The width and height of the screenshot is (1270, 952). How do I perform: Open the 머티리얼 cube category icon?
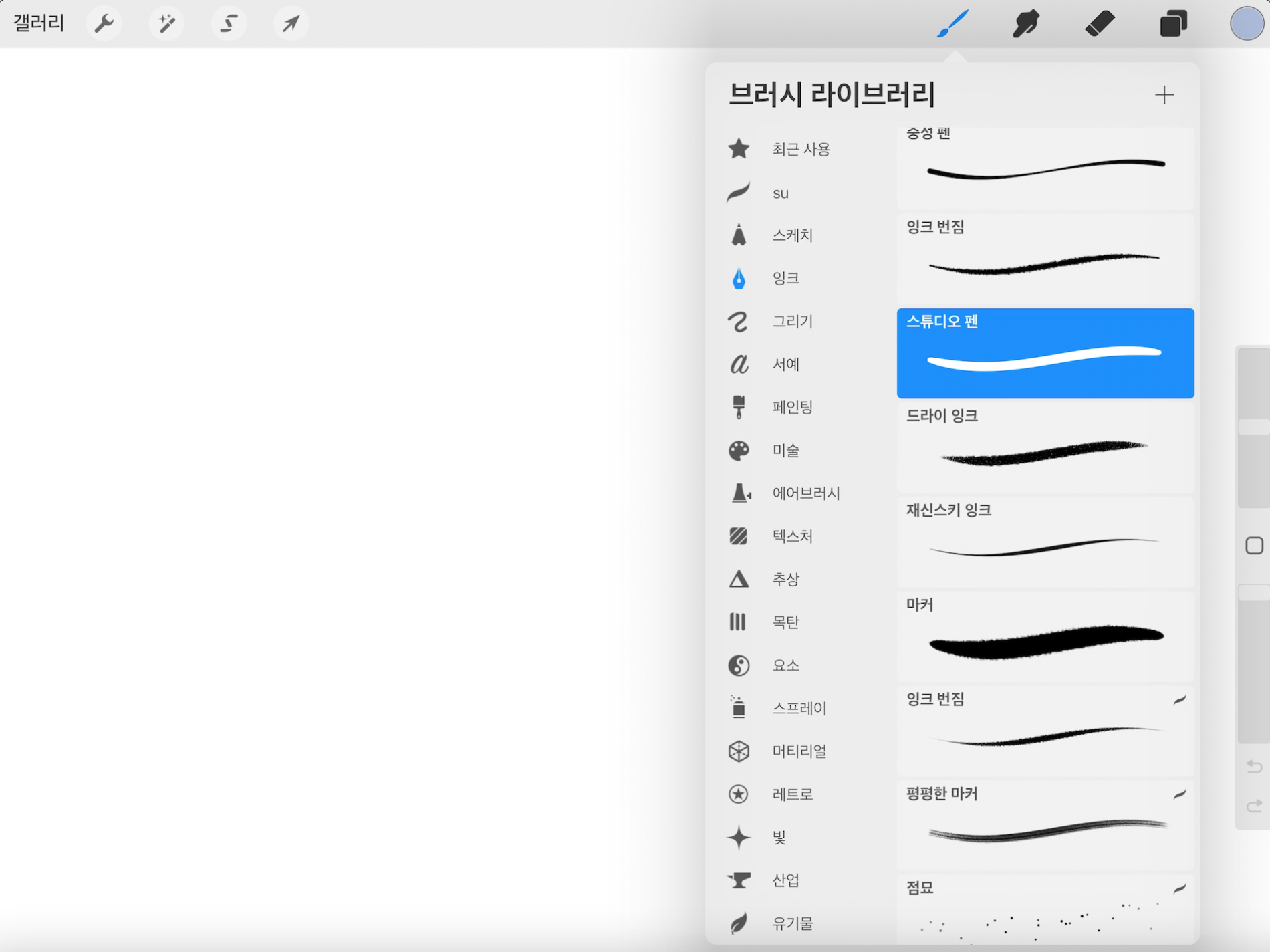click(739, 751)
